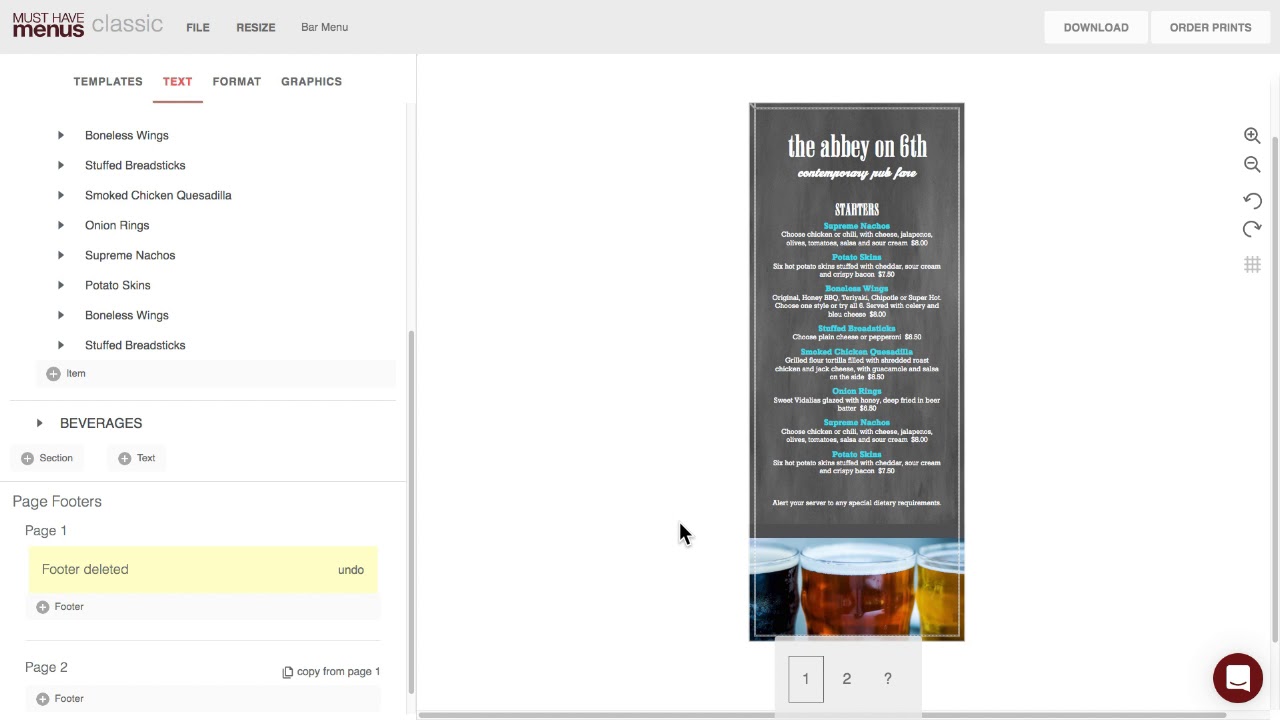Click the beer glasses photo on the menu
Image resolution: width=1280 pixels, height=720 pixels.
tap(857, 589)
